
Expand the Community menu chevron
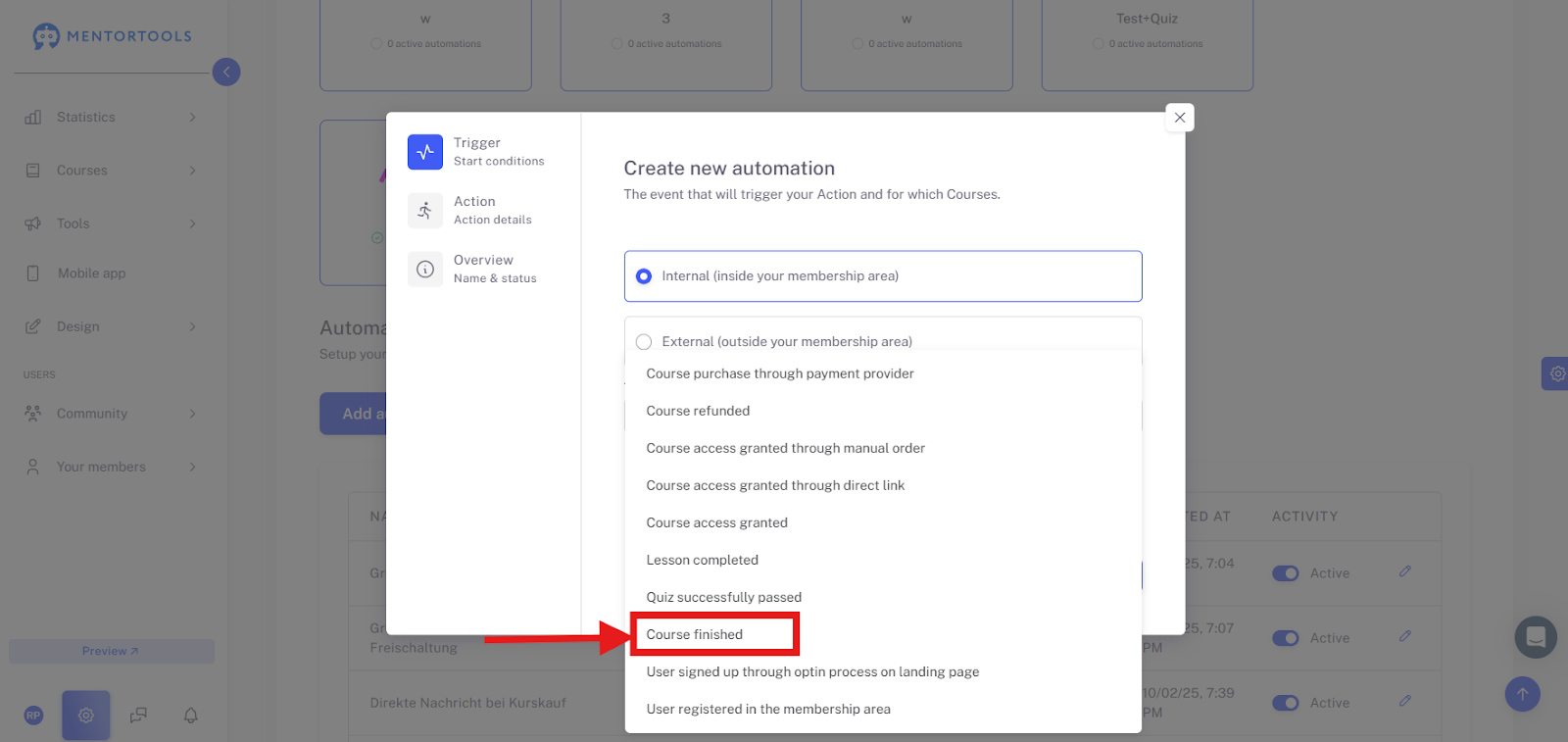pyautogui.click(x=192, y=414)
